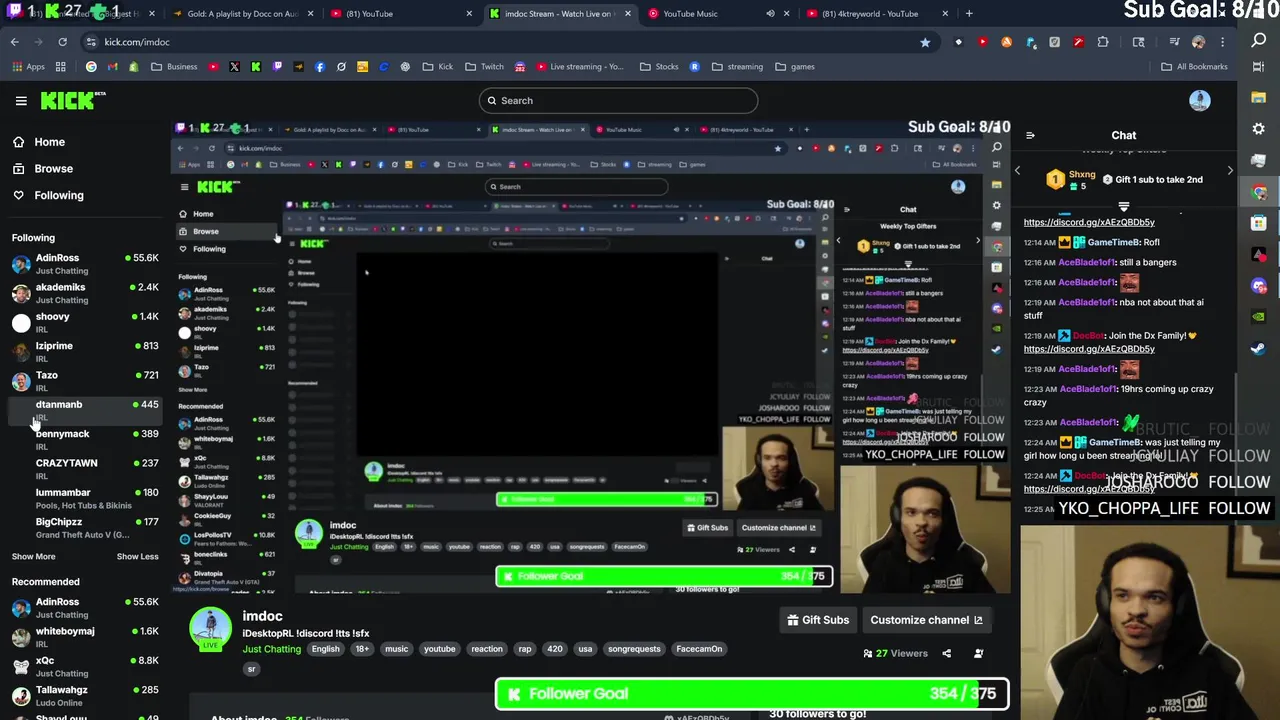Open the Google bookmark icon
The height and width of the screenshot is (720, 1280).
[x=91, y=67]
